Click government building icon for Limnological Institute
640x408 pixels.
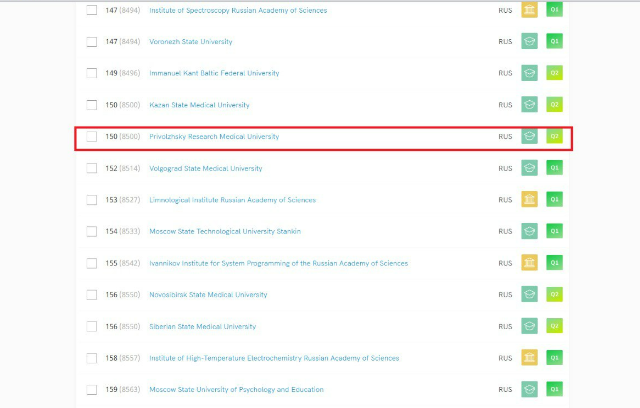pyautogui.click(x=529, y=199)
